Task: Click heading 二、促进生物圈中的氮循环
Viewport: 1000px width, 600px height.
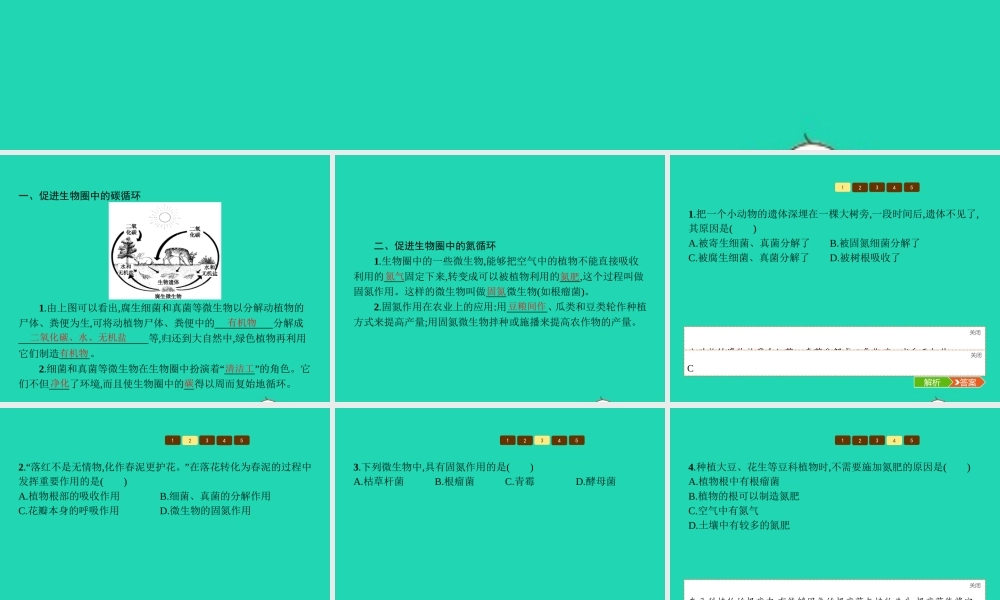Action: pos(434,245)
